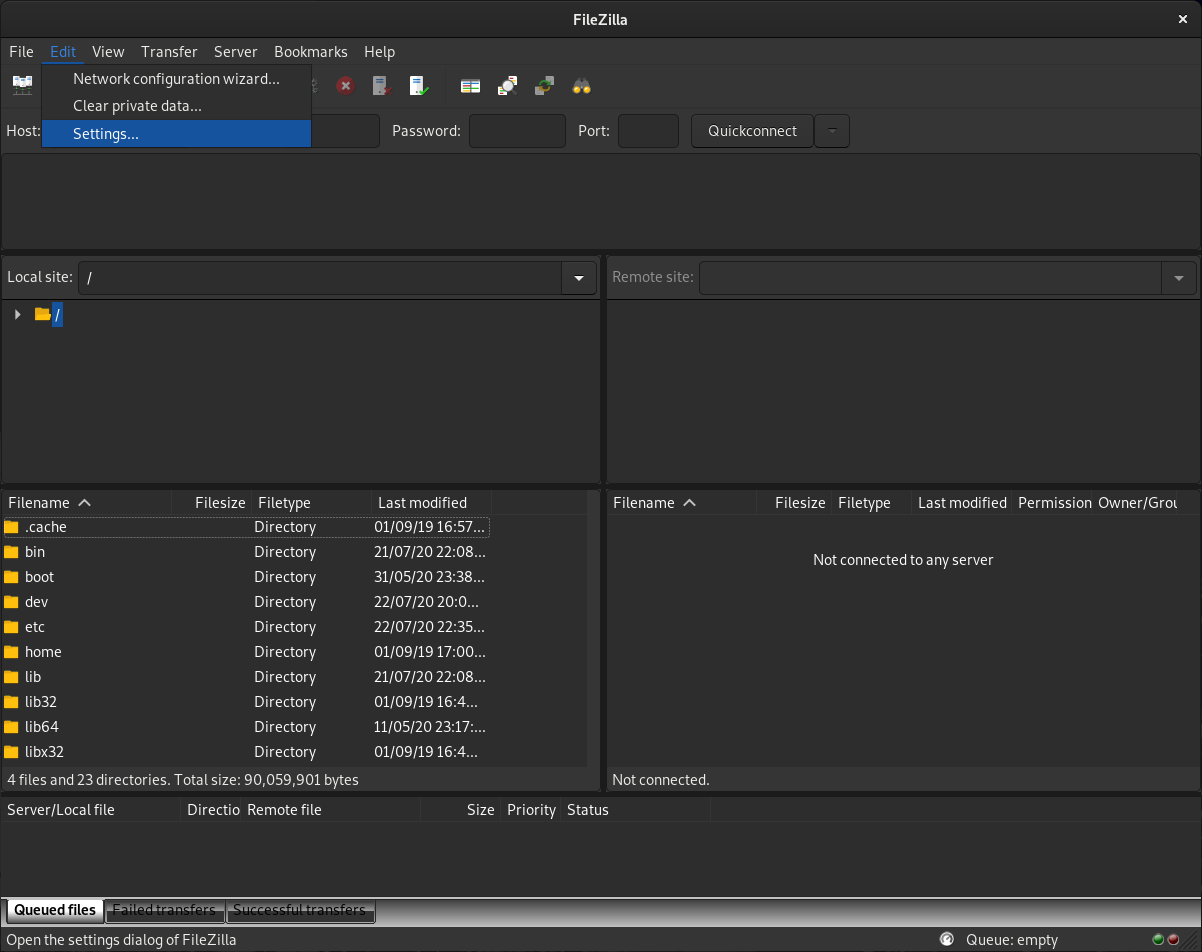Open the Site Manager toolbar icon
The width and height of the screenshot is (1202, 952).
(22, 86)
